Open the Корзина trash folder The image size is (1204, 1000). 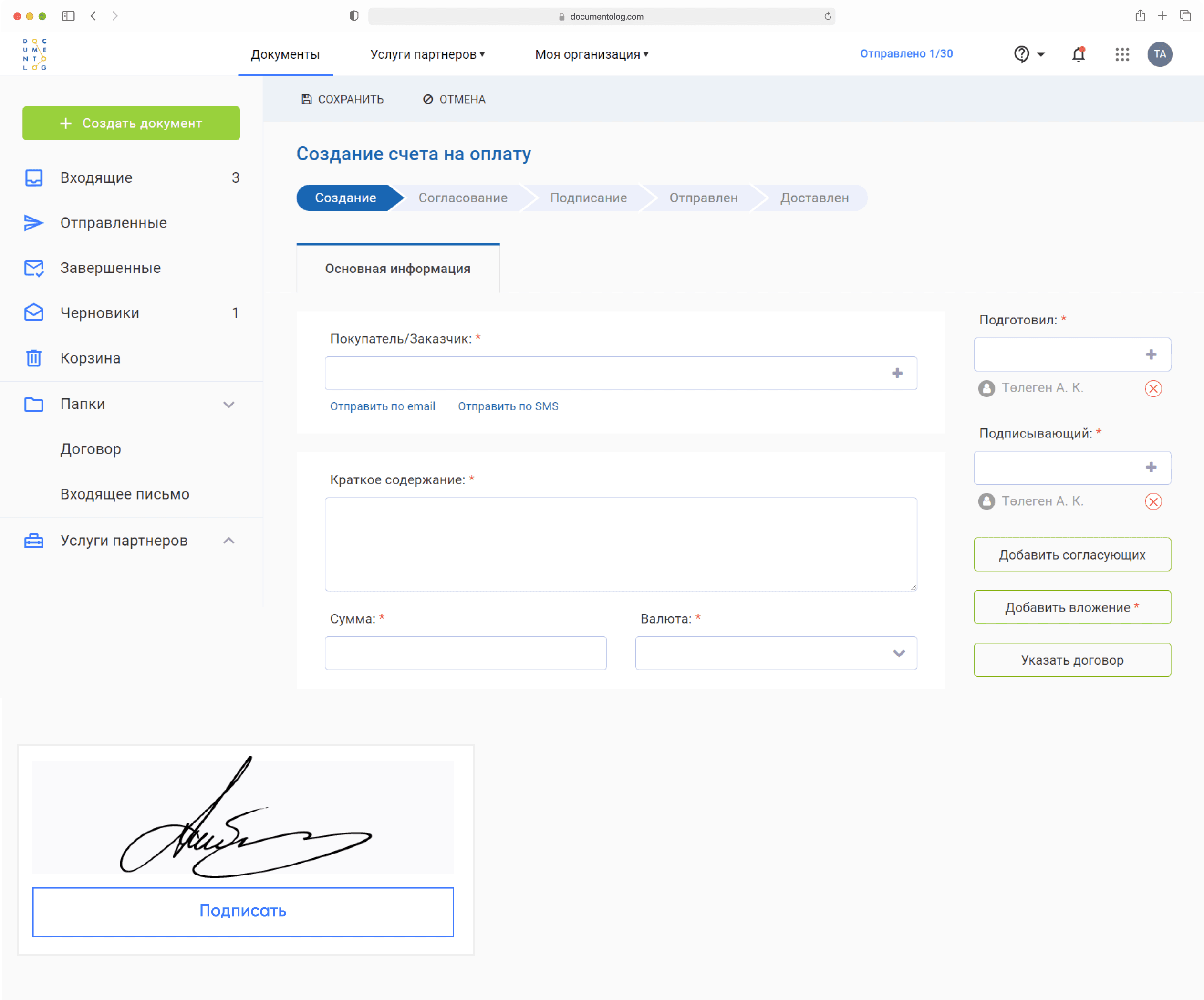[91, 358]
